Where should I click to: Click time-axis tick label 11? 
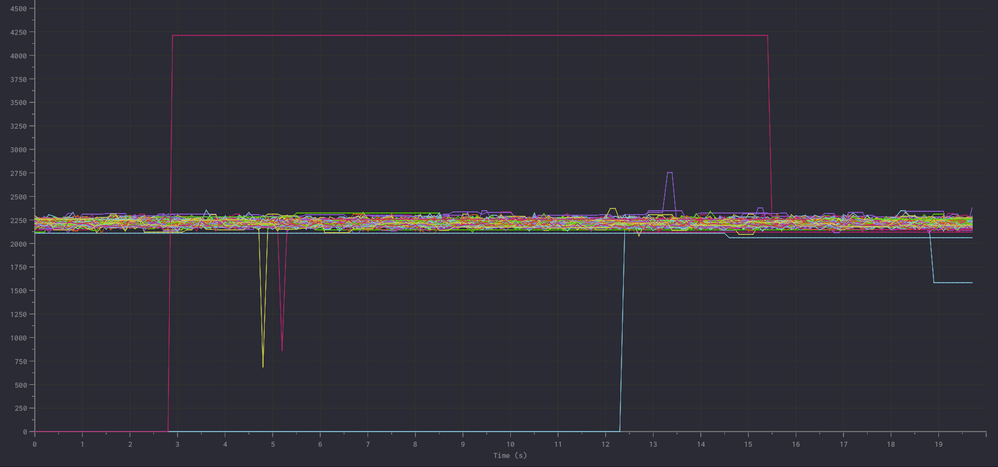[x=558, y=443]
